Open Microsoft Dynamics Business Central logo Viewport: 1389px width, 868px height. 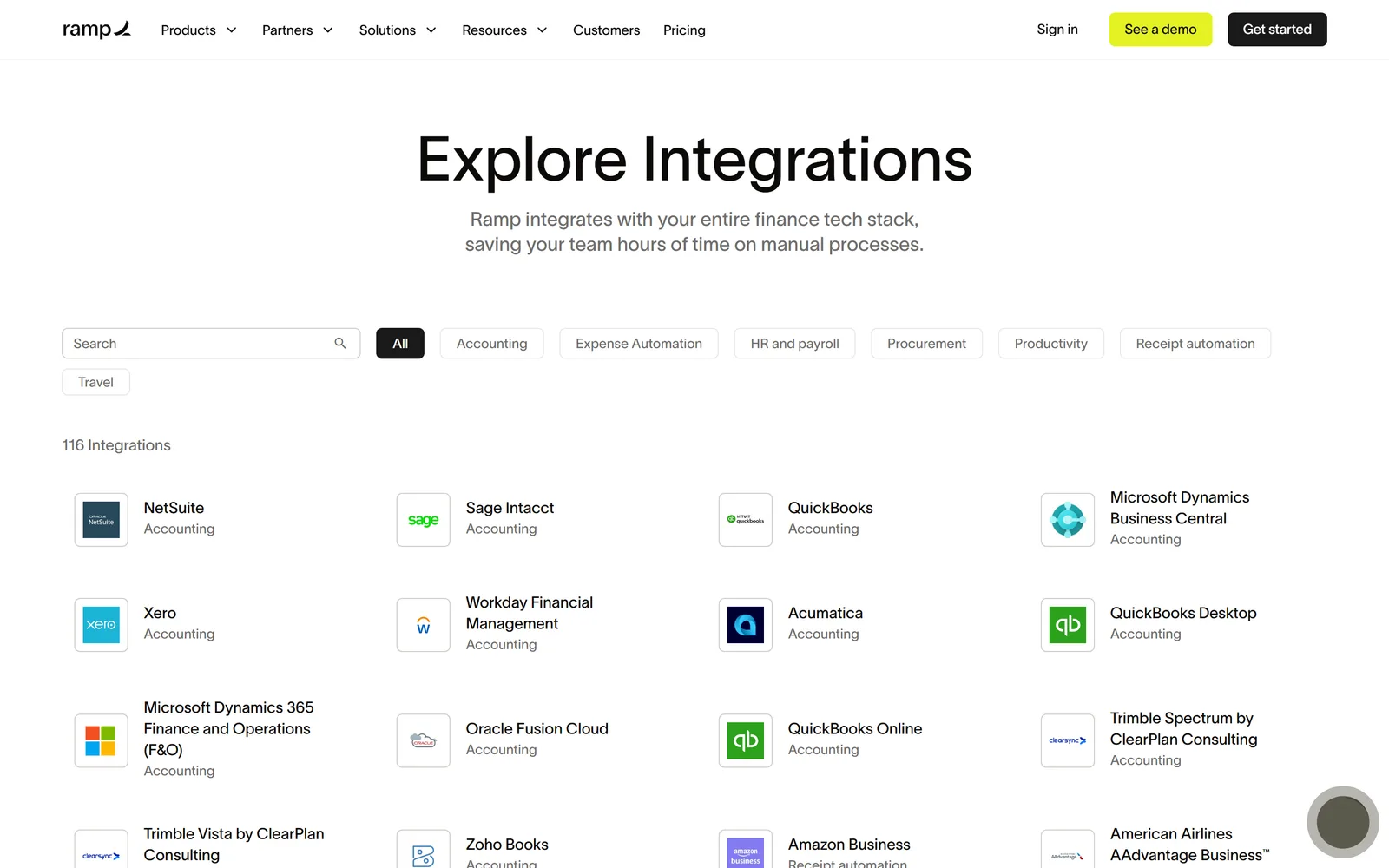1067,520
